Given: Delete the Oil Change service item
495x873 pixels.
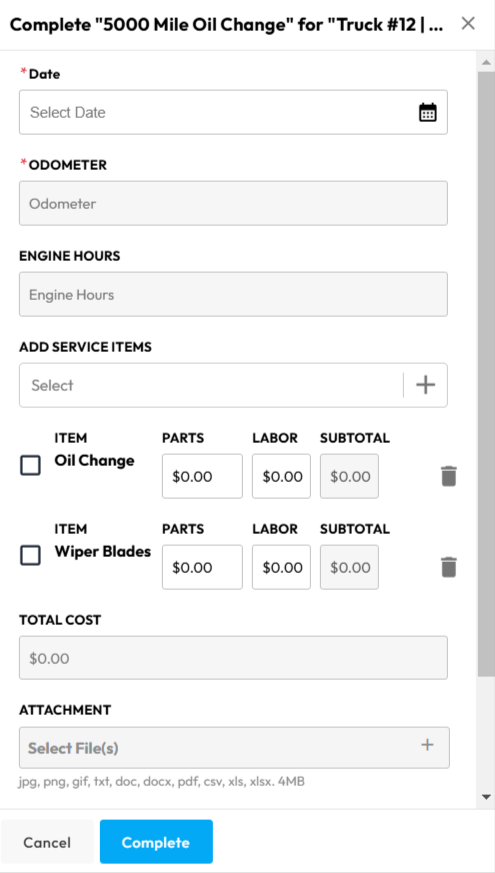Looking at the screenshot, I should (x=449, y=477).
